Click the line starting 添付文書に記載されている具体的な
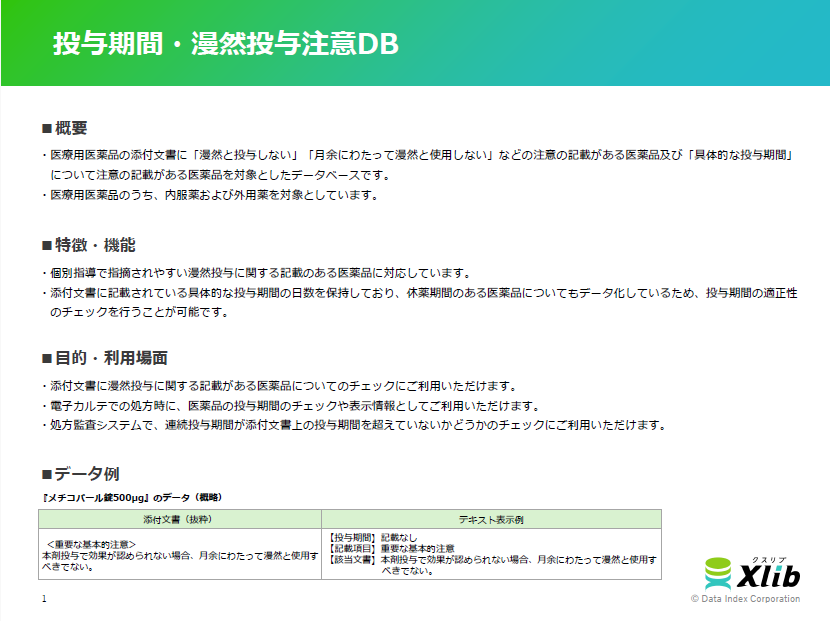Image resolution: width=830 pixels, height=621 pixels. (420, 293)
